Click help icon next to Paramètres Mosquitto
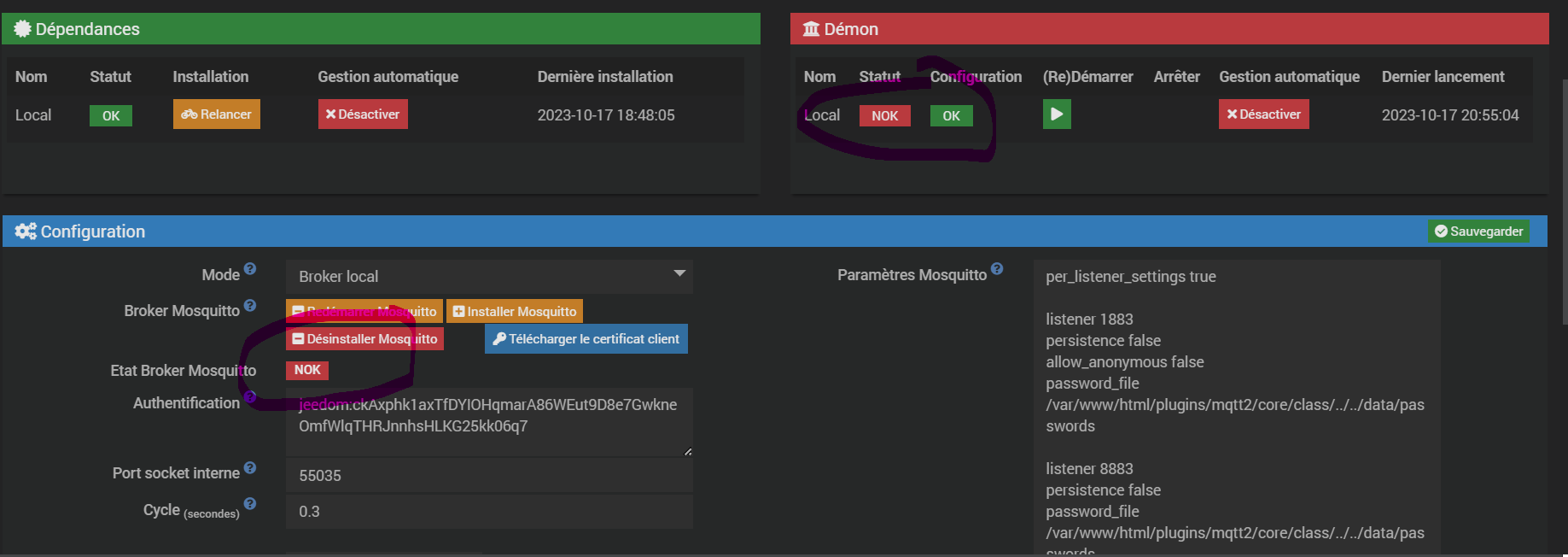 (x=997, y=269)
